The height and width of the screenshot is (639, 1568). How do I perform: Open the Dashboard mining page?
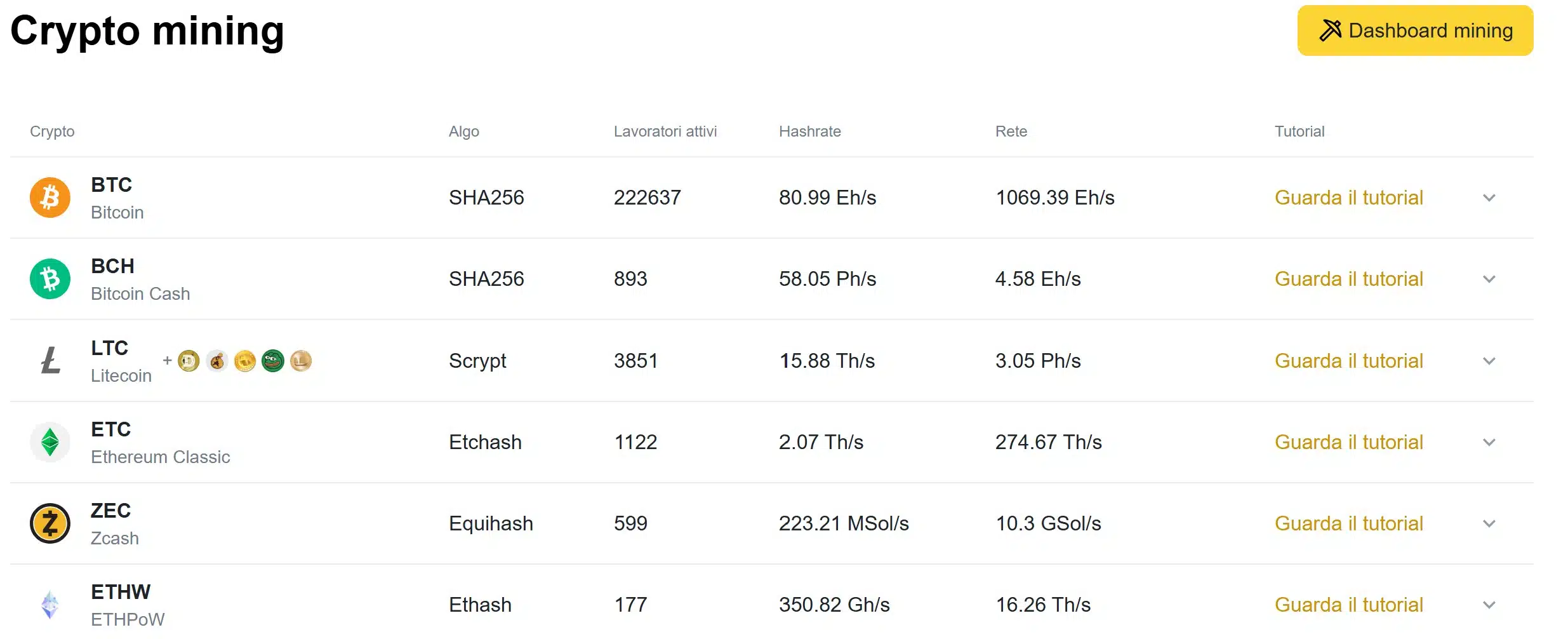coord(1414,30)
